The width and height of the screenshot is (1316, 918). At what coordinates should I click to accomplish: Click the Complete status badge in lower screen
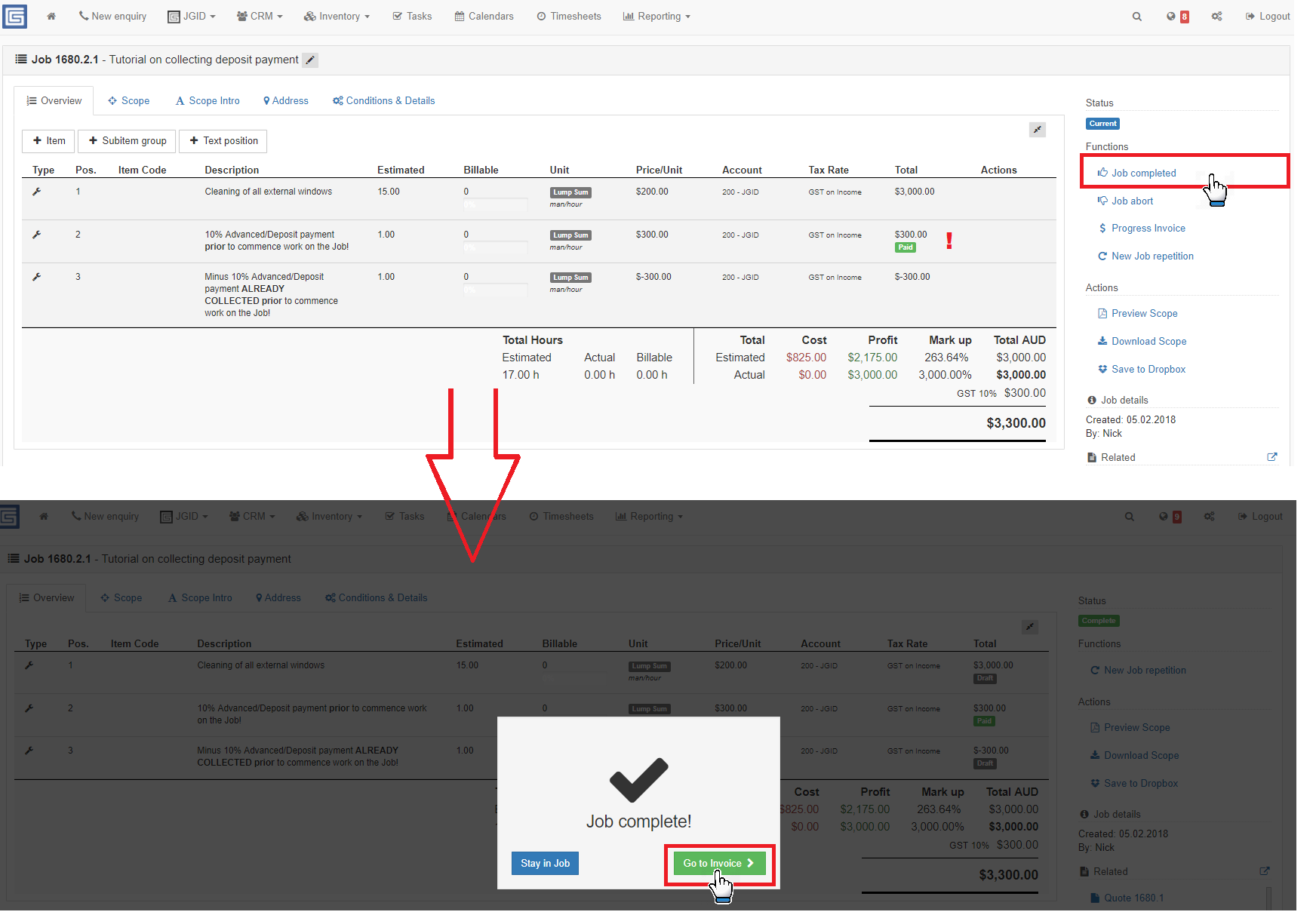tap(1099, 621)
